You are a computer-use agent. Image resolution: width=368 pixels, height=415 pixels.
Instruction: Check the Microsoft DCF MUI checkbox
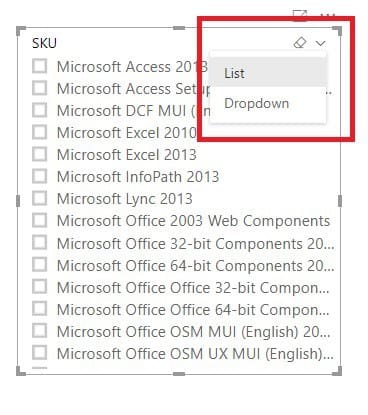pyautogui.click(x=39, y=110)
